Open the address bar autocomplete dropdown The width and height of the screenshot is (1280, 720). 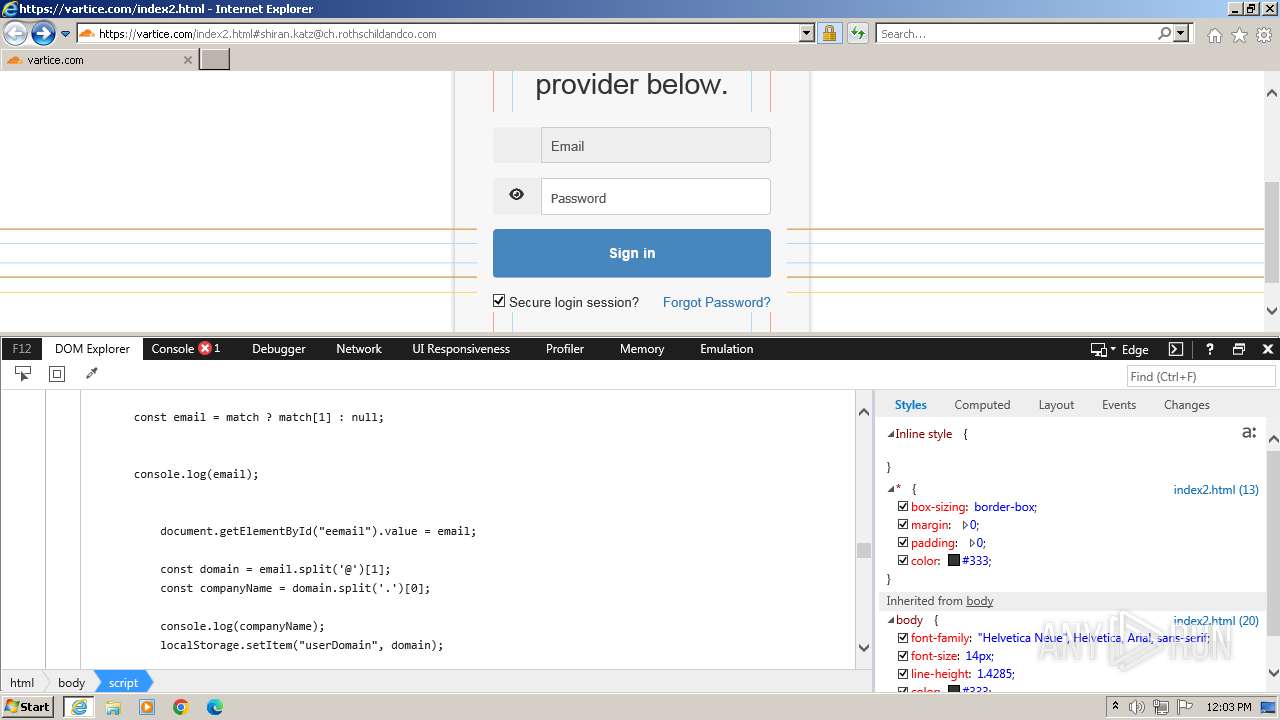(807, 34)
